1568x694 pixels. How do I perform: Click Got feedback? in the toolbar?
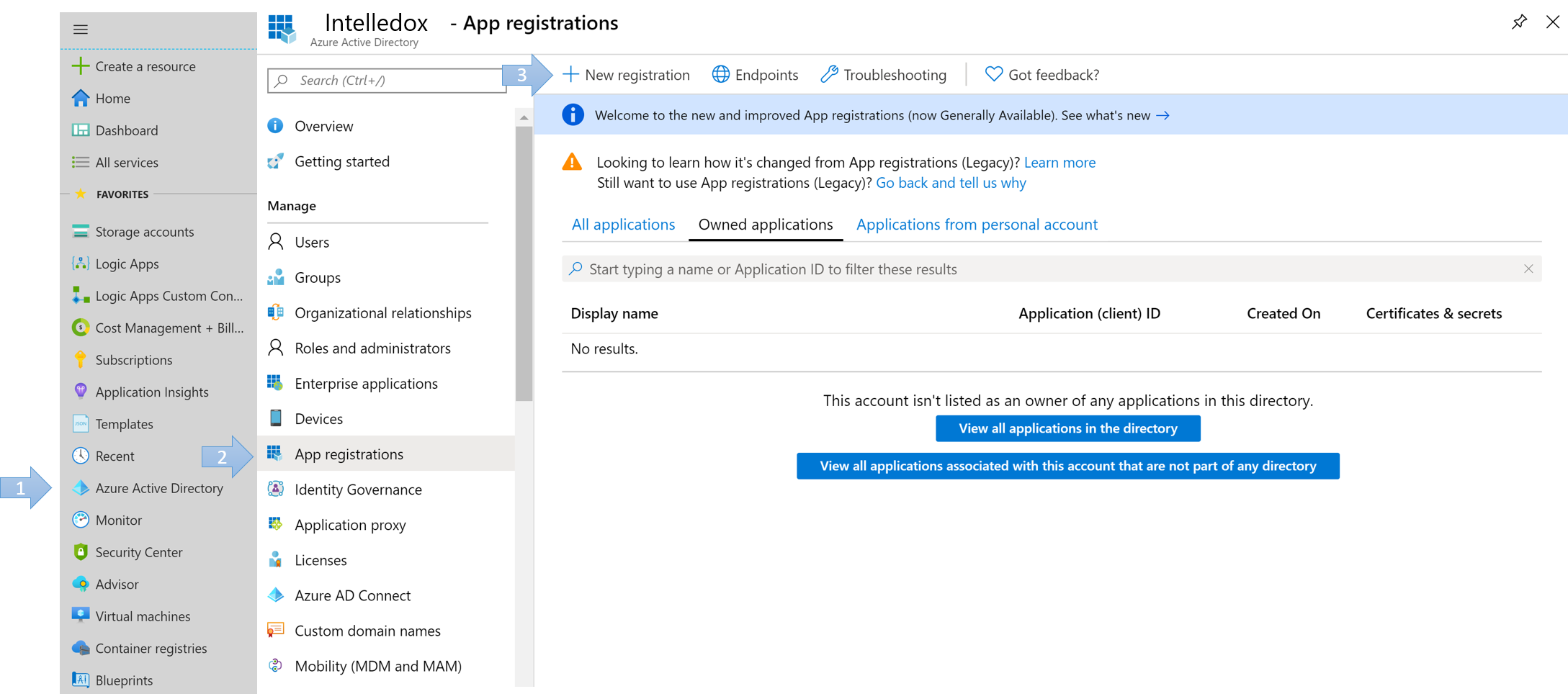[1042, 75]
